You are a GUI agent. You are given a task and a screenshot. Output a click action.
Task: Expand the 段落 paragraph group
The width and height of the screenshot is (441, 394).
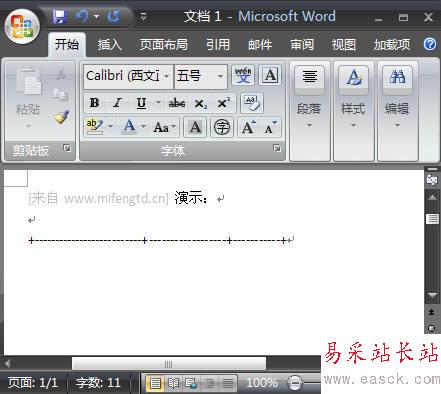[x=310, y=111]
